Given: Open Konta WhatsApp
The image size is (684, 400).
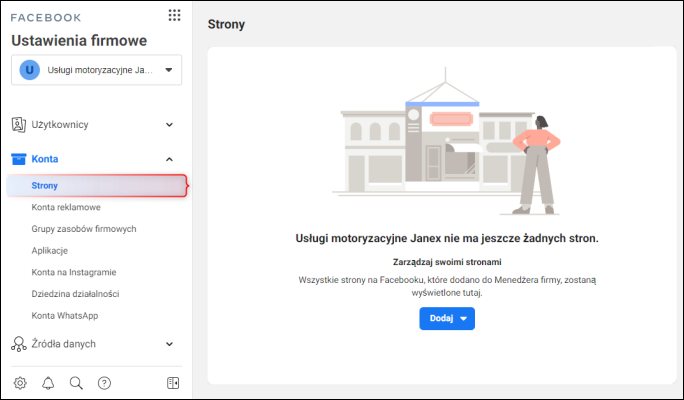Looking at the screenshot, I should (x=65, y=316).
